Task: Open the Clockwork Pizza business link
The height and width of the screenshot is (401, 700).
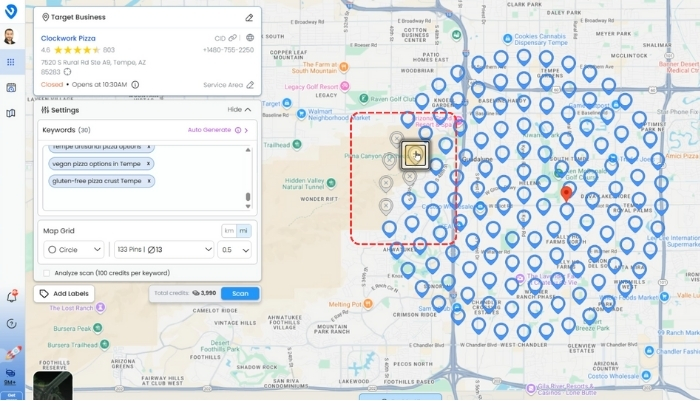Action: (68, 38)
